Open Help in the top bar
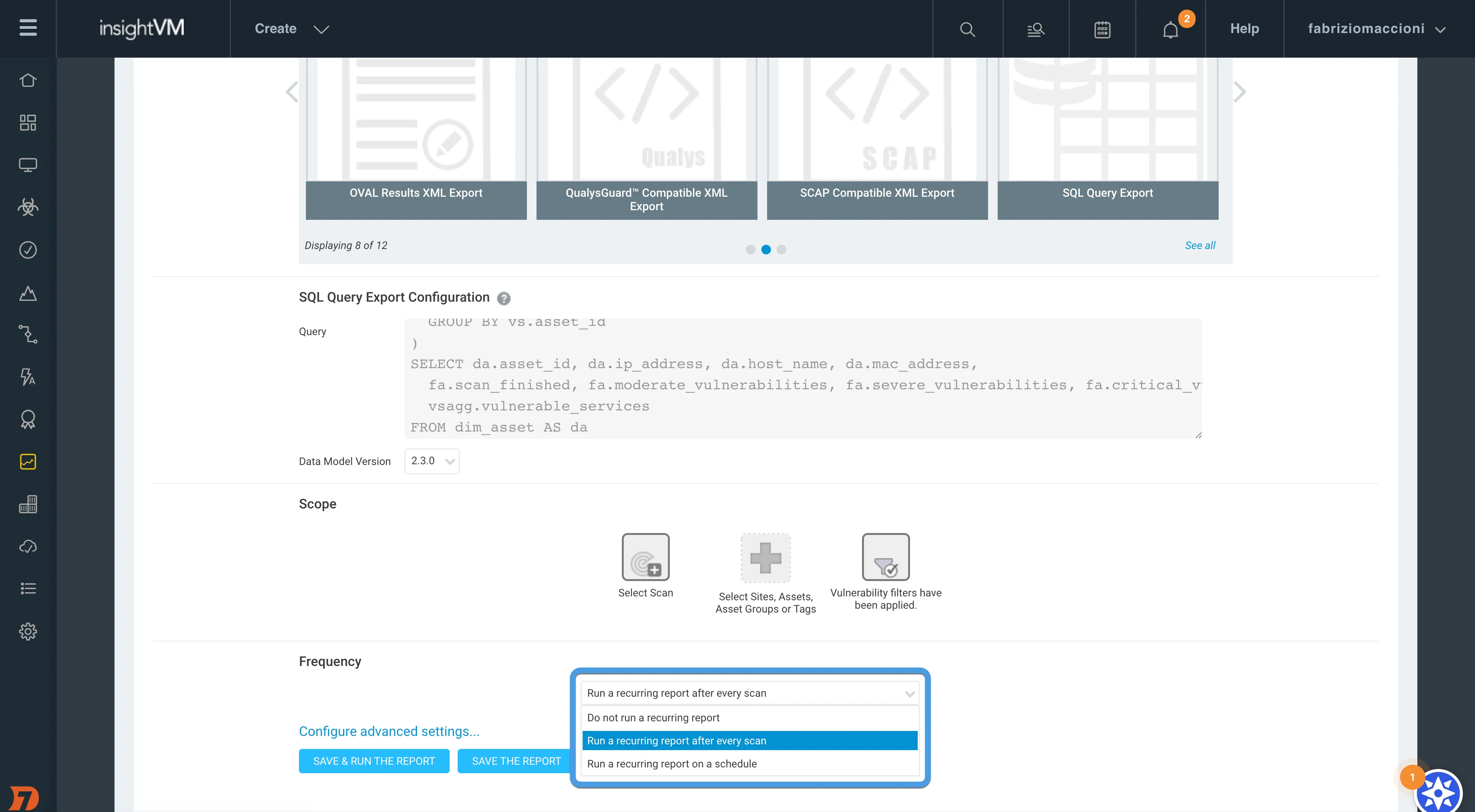Image resolution: width=1475 pixels, height=812 pixels. 1244,29
